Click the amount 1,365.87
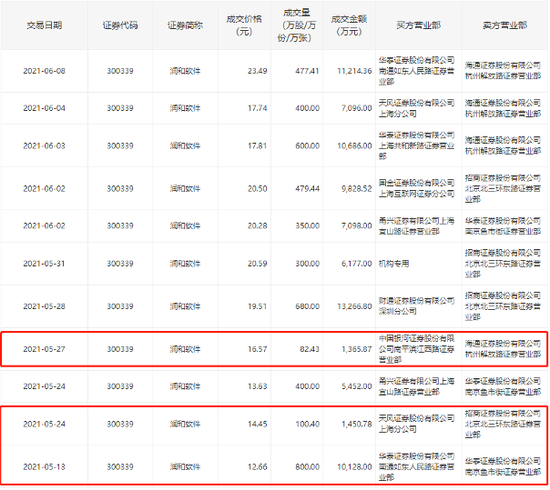Screen dimensions: 550x490 [357, 349]
